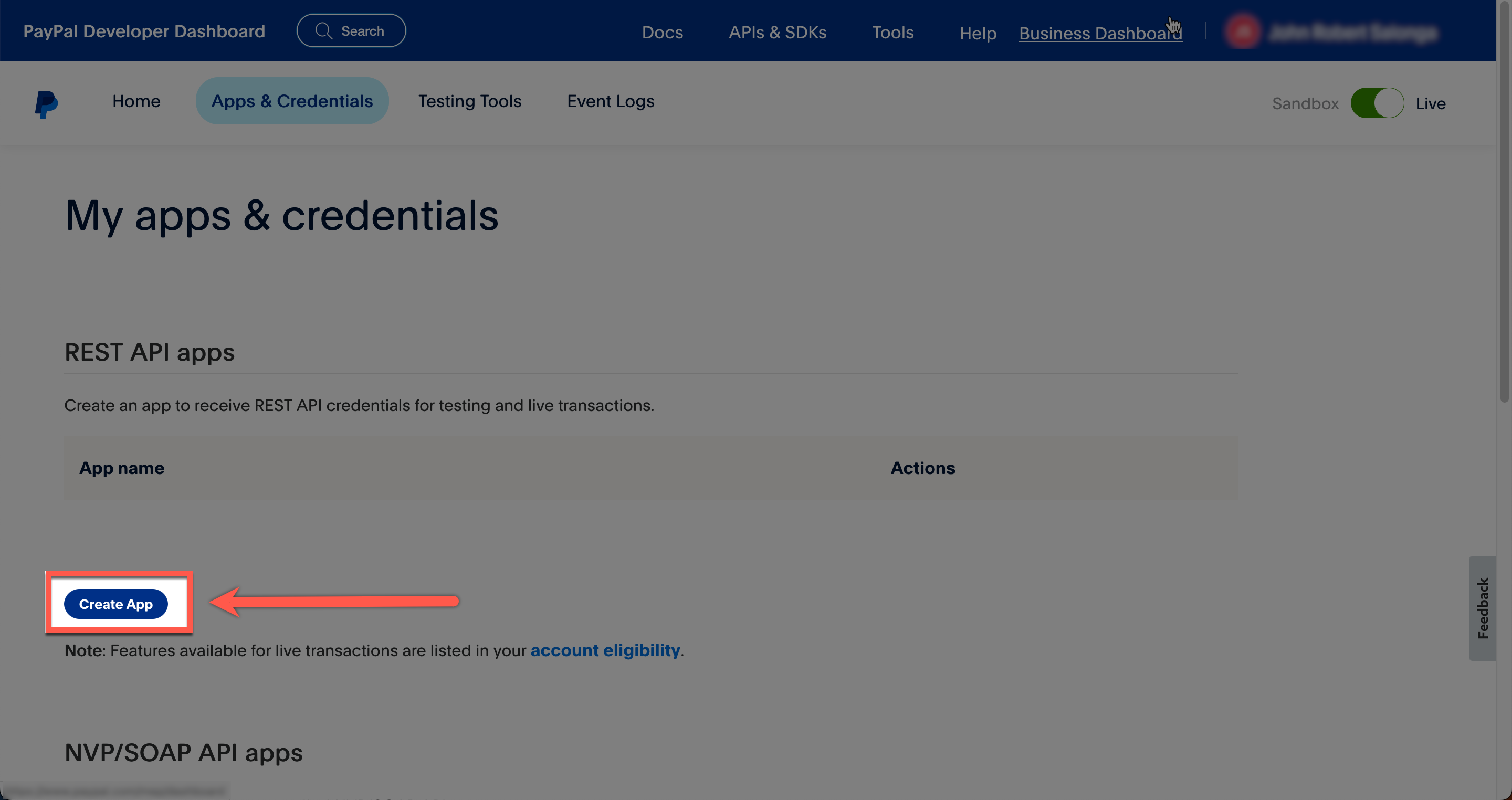The image size is (1512, 800).
Task: Open the APIs & SDKs menu
Action: (x=777, y=32)
